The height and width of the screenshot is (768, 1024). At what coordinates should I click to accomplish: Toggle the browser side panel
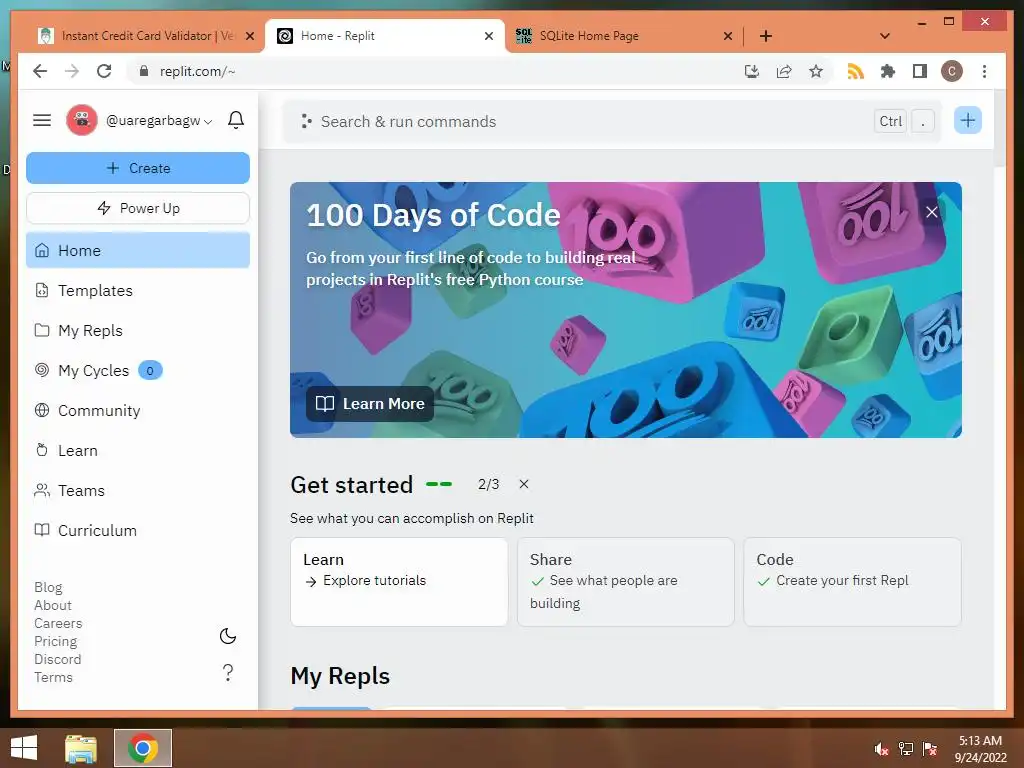click(x=920, y=71)
